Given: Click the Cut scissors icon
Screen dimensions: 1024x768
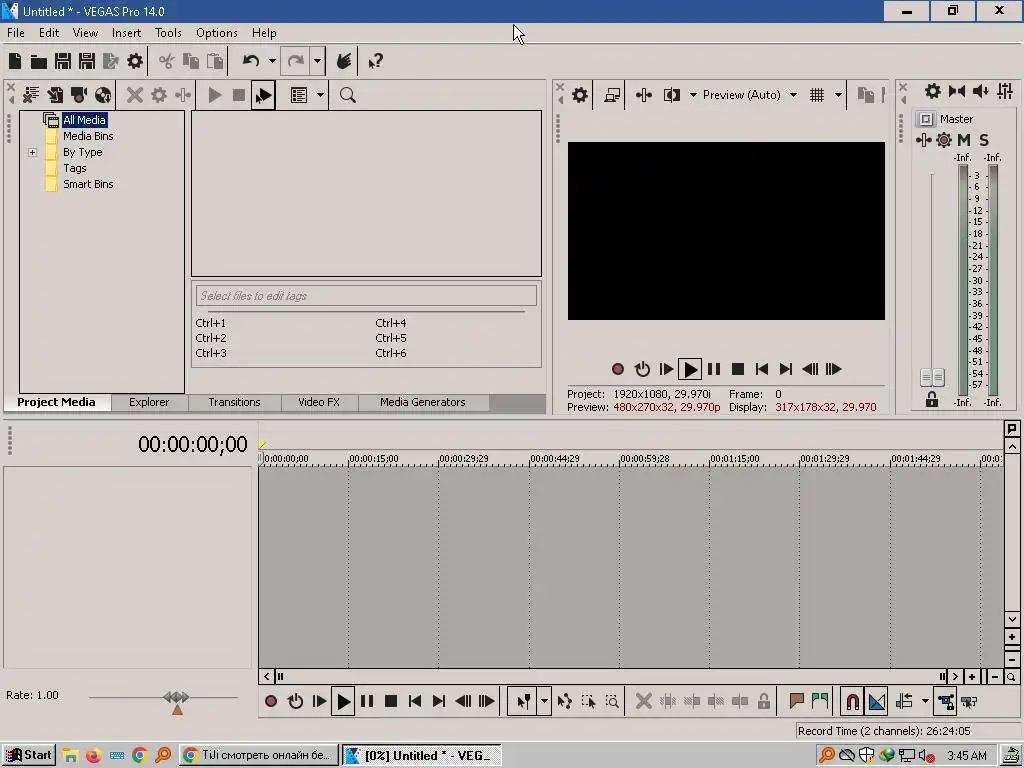Looking at the screenshot, I should [167, 61].
